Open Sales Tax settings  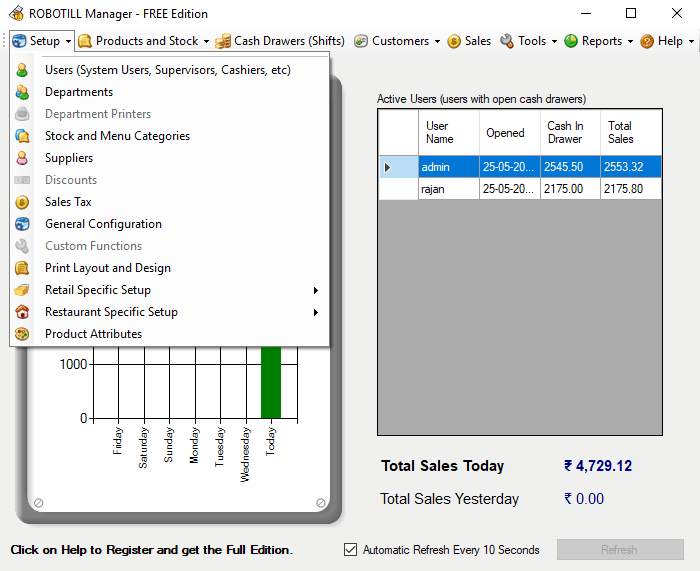pos(68,202)
